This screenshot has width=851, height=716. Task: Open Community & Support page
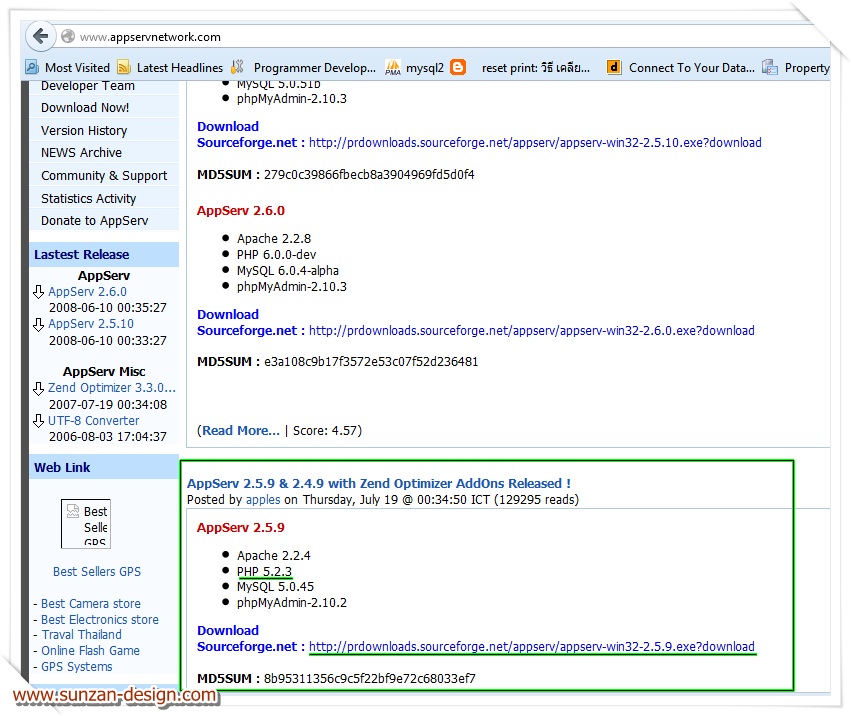coord(104,176)
